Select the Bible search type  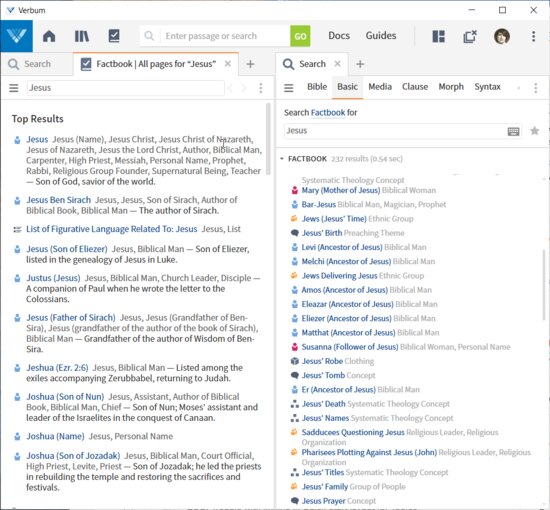(317, 87)
